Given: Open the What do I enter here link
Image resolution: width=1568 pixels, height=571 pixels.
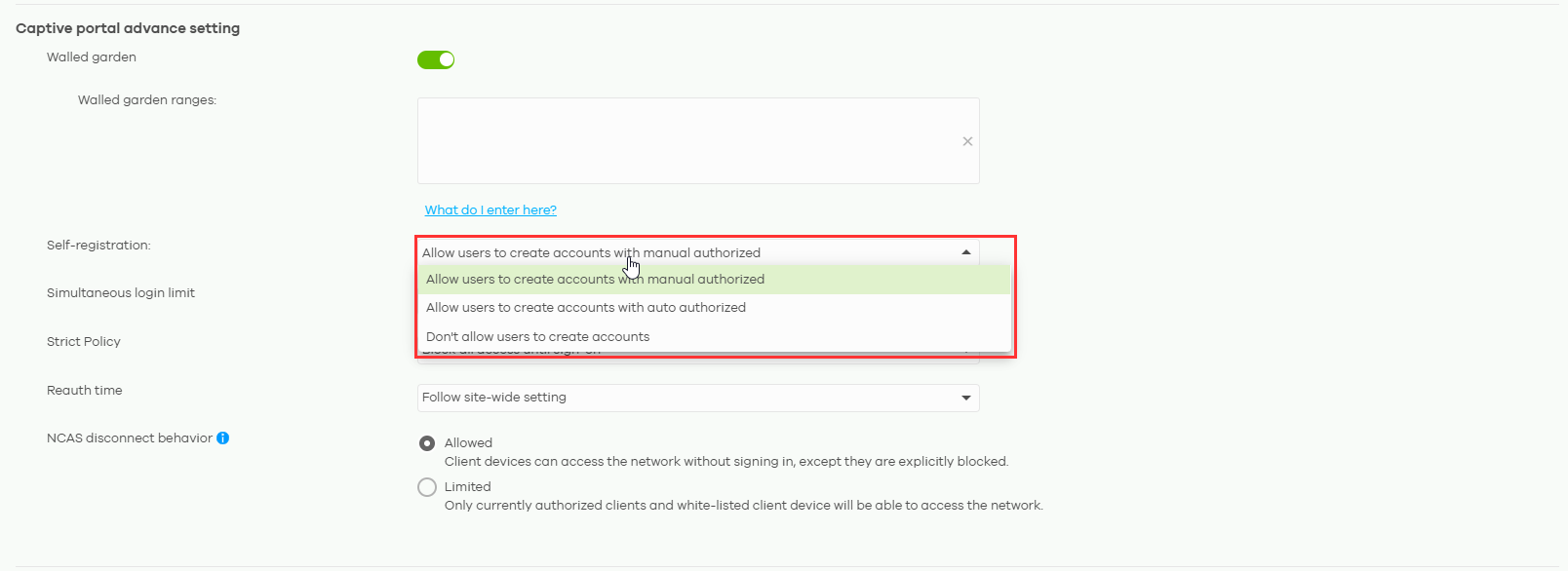Looking at the screenshot, I should [x=490, y=210].
